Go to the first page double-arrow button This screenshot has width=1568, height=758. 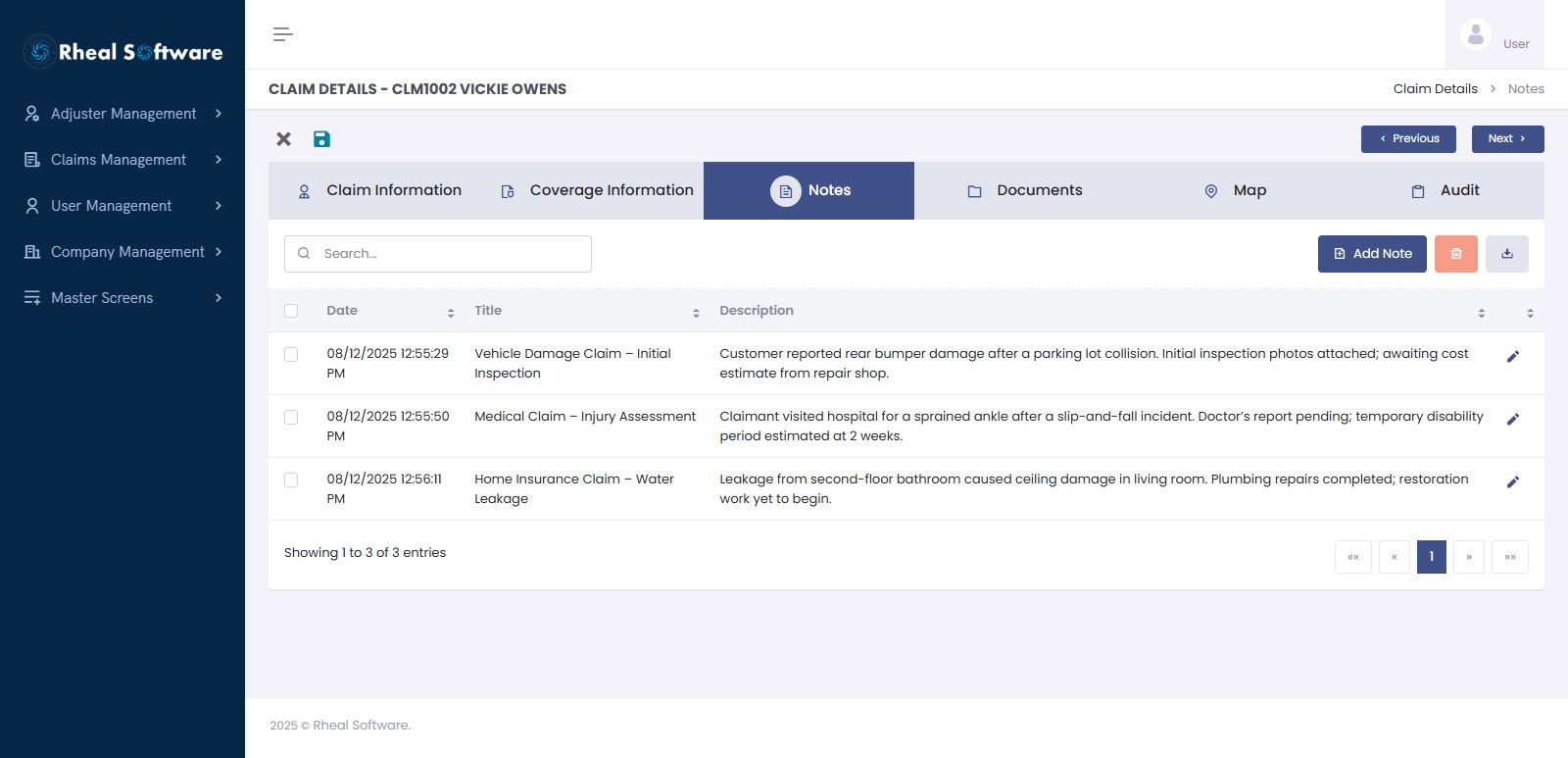click(1353, 557)
